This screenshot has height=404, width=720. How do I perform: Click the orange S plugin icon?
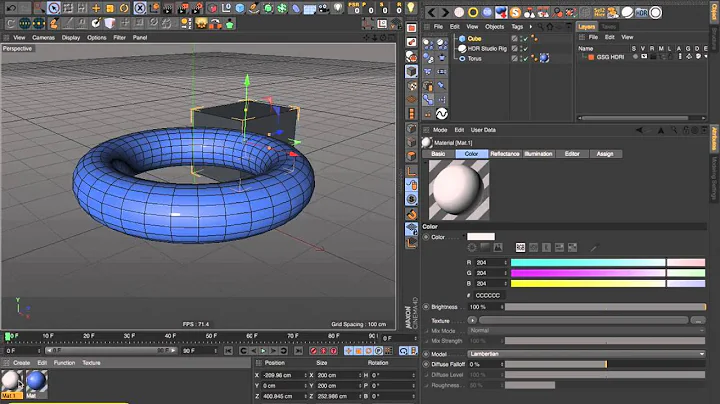[515, 12]
